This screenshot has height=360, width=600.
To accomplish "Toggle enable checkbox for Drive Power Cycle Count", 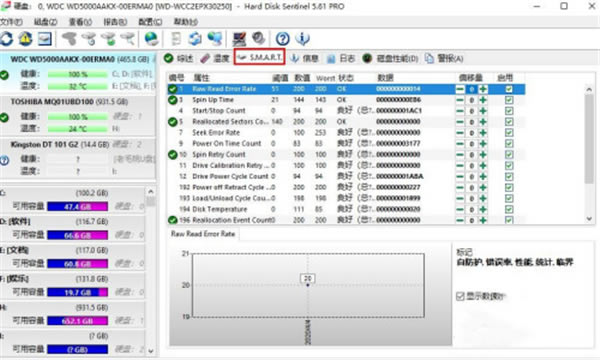I will pos(509,176).
